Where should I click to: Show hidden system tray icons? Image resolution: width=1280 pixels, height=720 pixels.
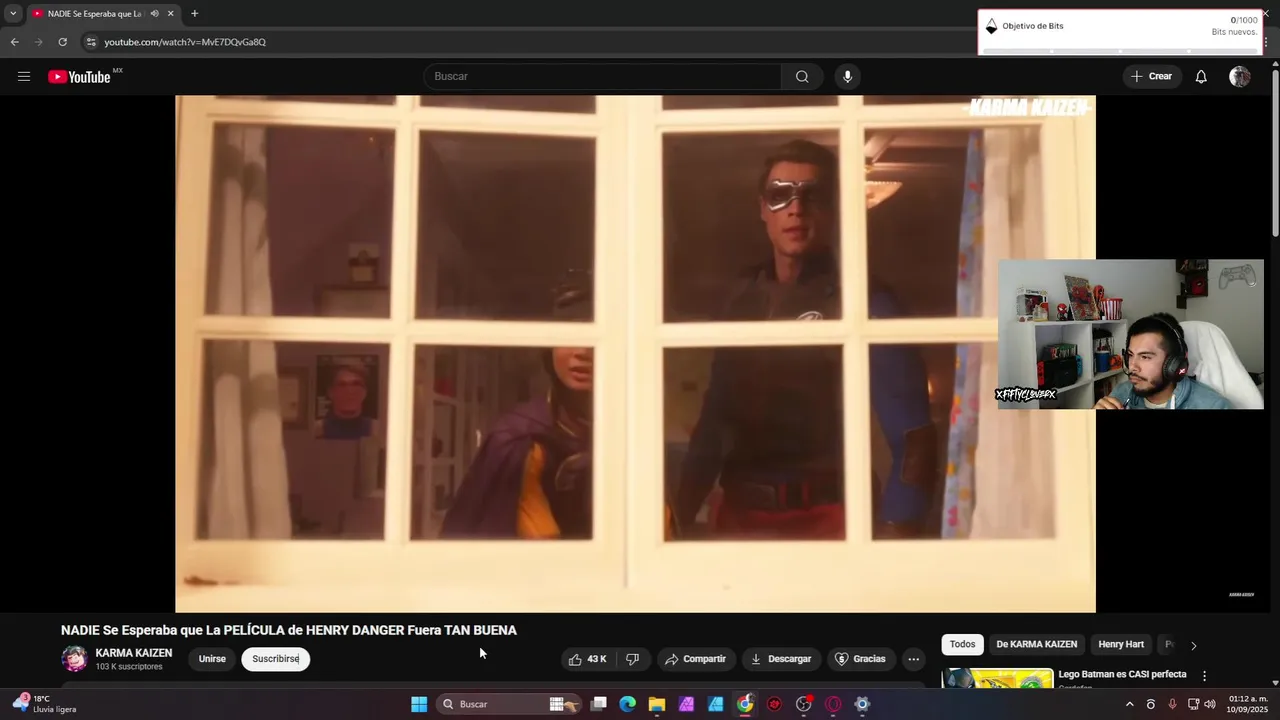pos(1130,704)
